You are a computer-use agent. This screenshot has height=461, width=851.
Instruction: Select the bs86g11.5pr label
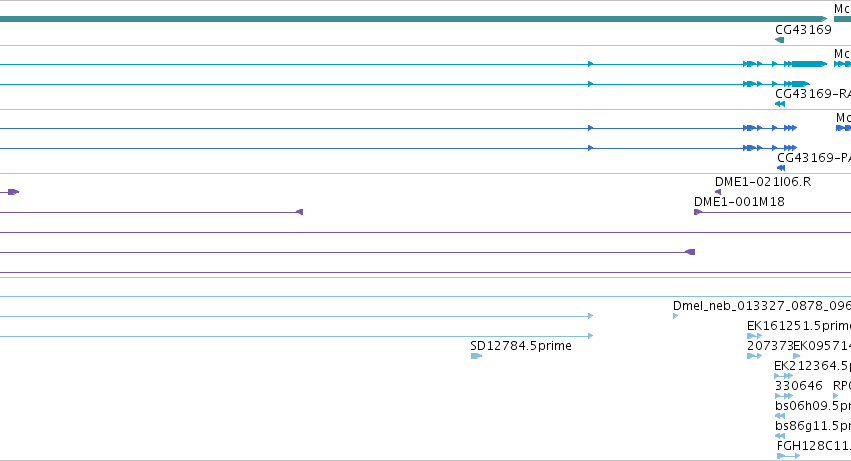(x=813, y=426)
